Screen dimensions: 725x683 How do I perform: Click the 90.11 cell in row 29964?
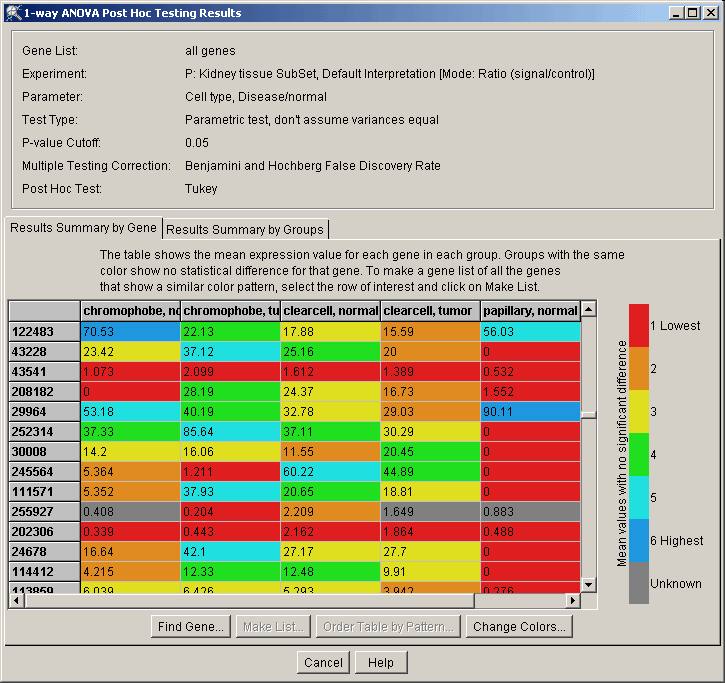pos(529,412)
